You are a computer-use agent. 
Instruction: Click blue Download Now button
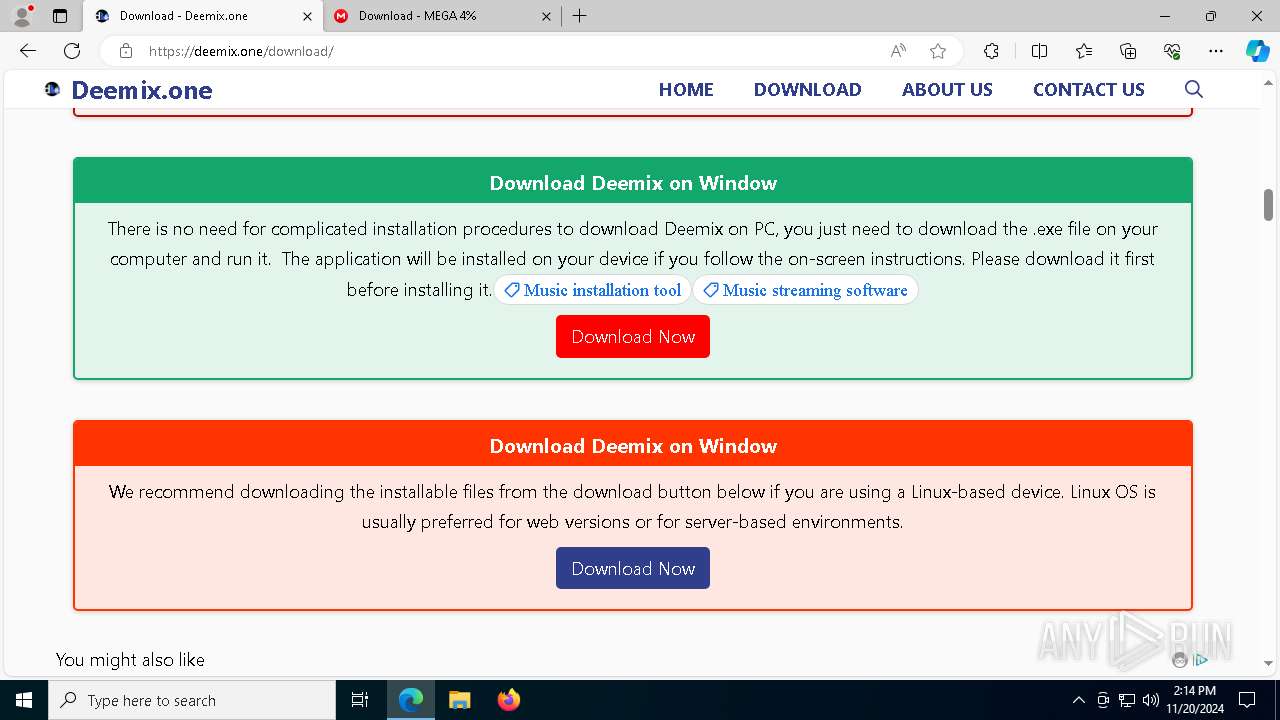[x=633, y=568]
